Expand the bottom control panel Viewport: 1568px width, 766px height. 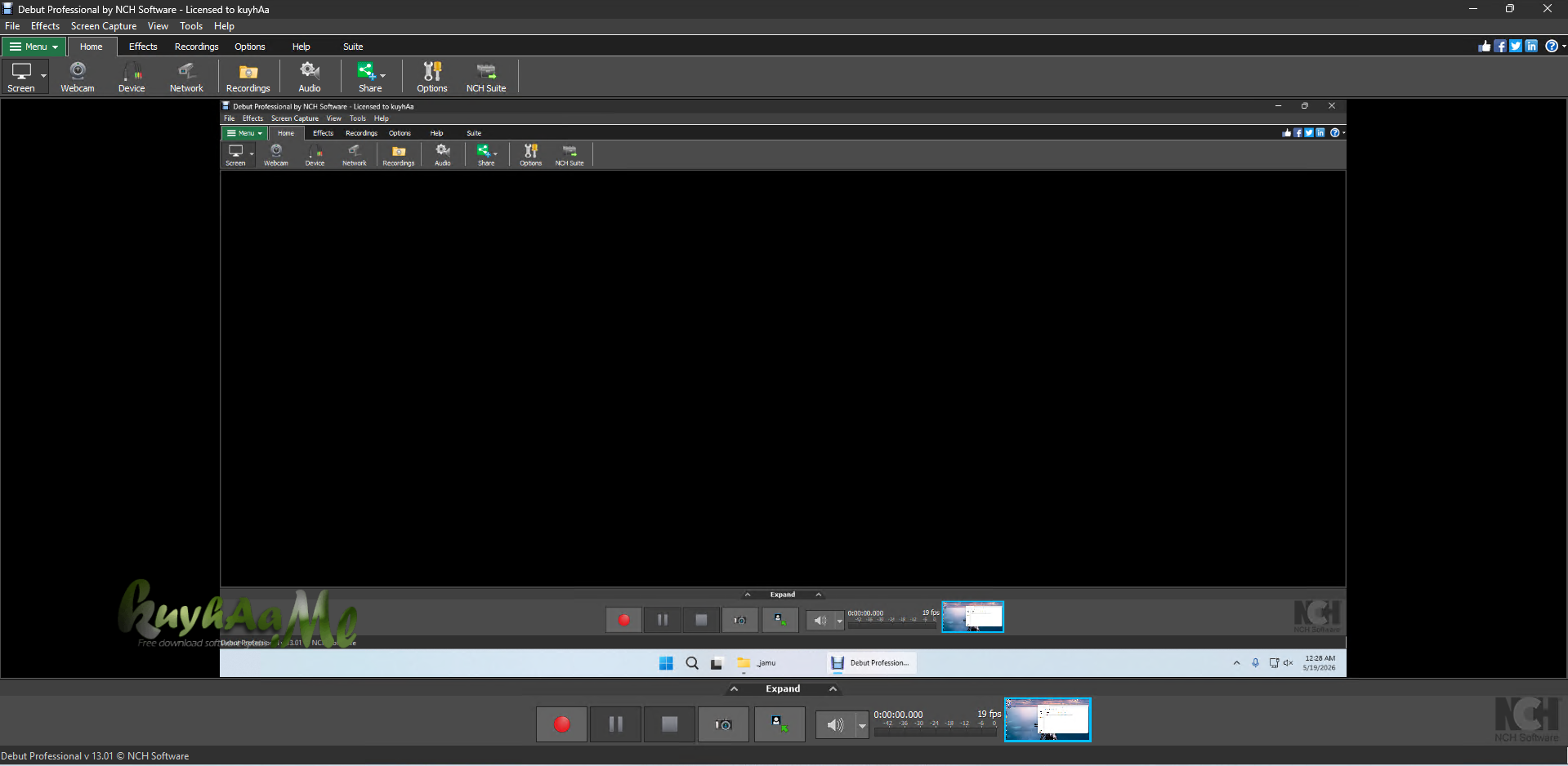(x=783, y=689)
